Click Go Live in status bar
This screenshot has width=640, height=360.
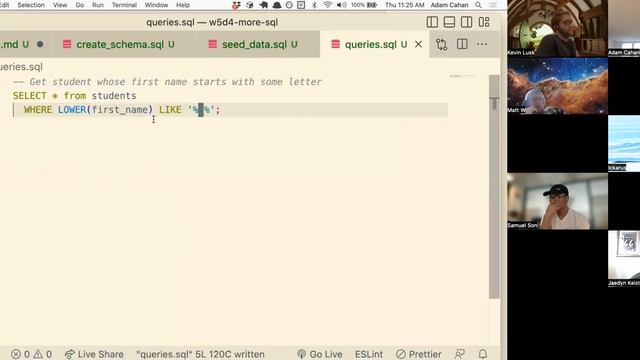click(320, 354)
